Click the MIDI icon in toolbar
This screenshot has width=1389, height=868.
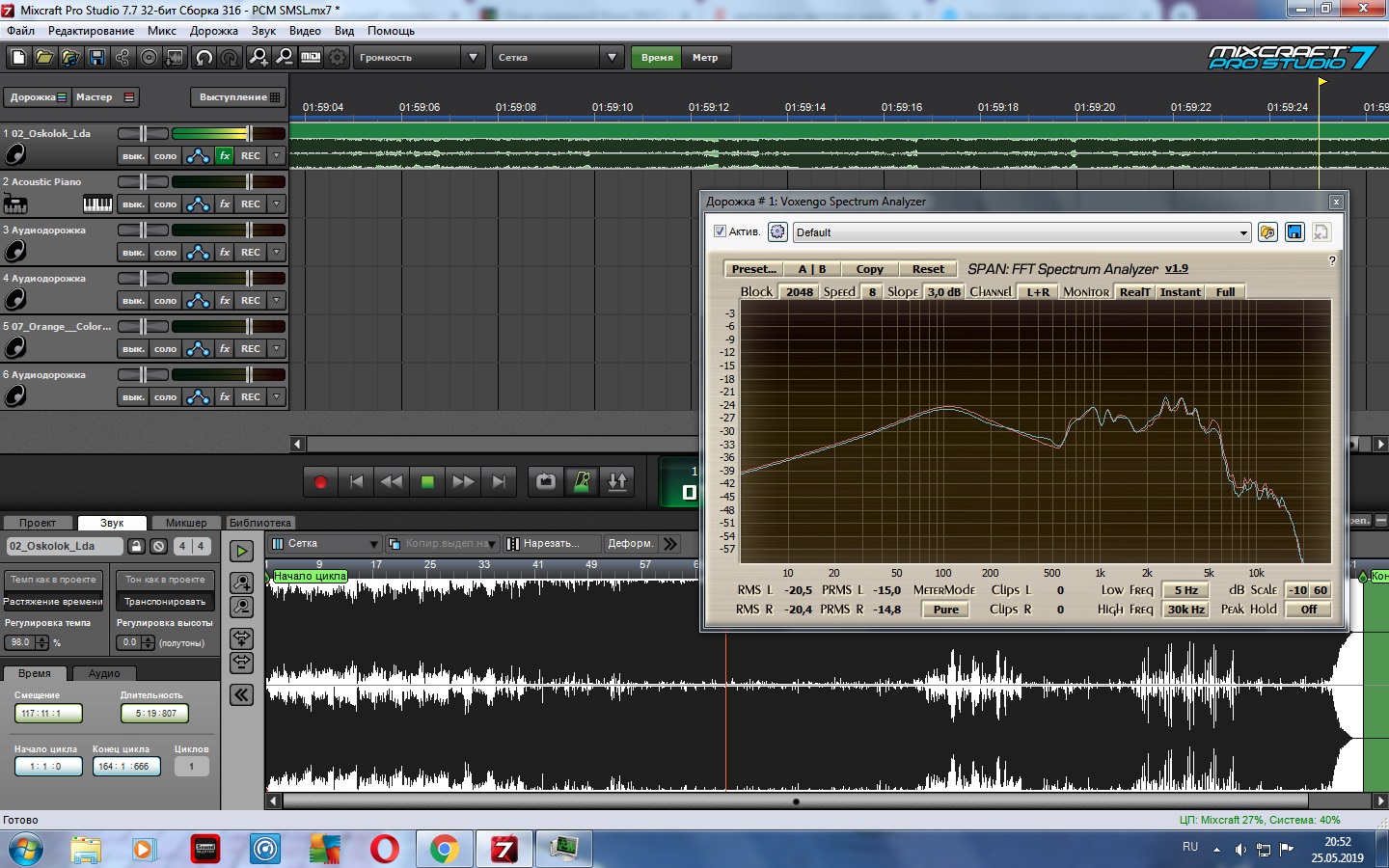(311, 58)
